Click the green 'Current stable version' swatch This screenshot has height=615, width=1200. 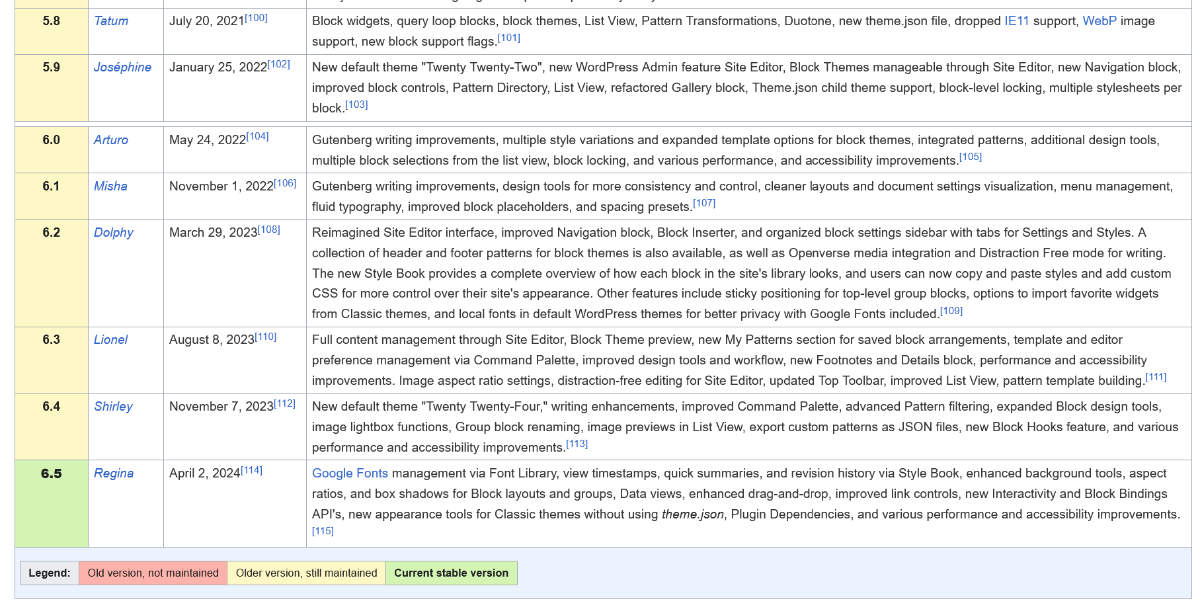click(x=451, y=573)
